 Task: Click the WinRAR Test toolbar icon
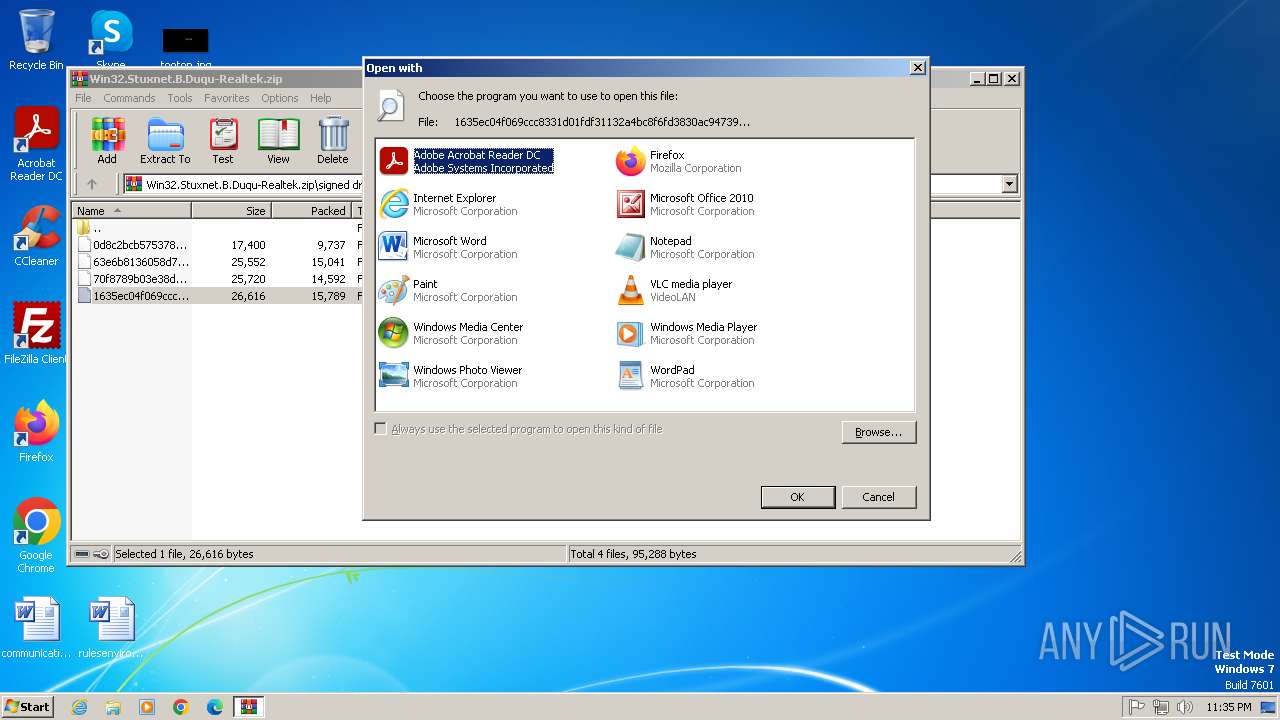click(223, 141)
